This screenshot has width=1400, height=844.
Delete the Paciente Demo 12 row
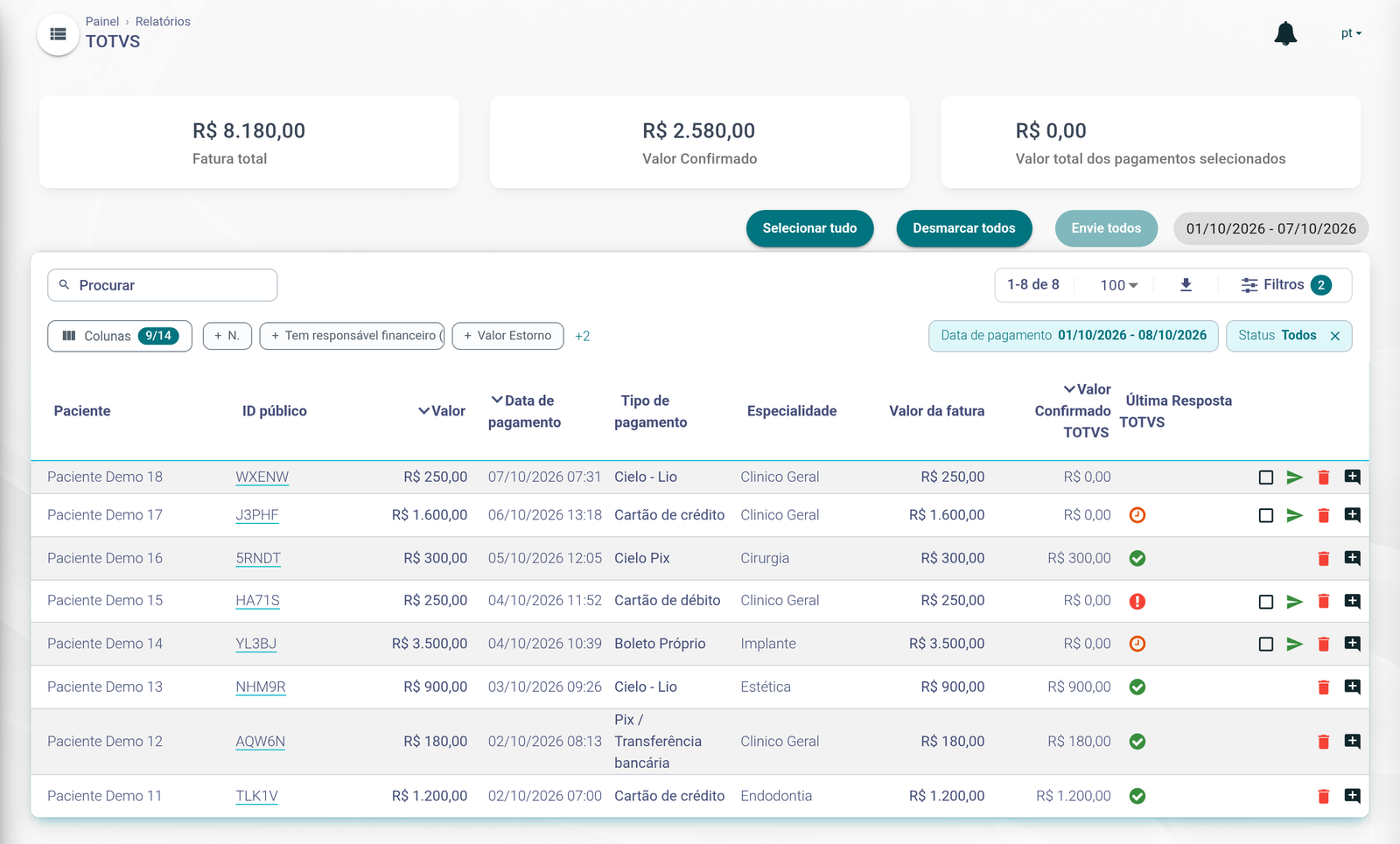tap(1324, 743)
